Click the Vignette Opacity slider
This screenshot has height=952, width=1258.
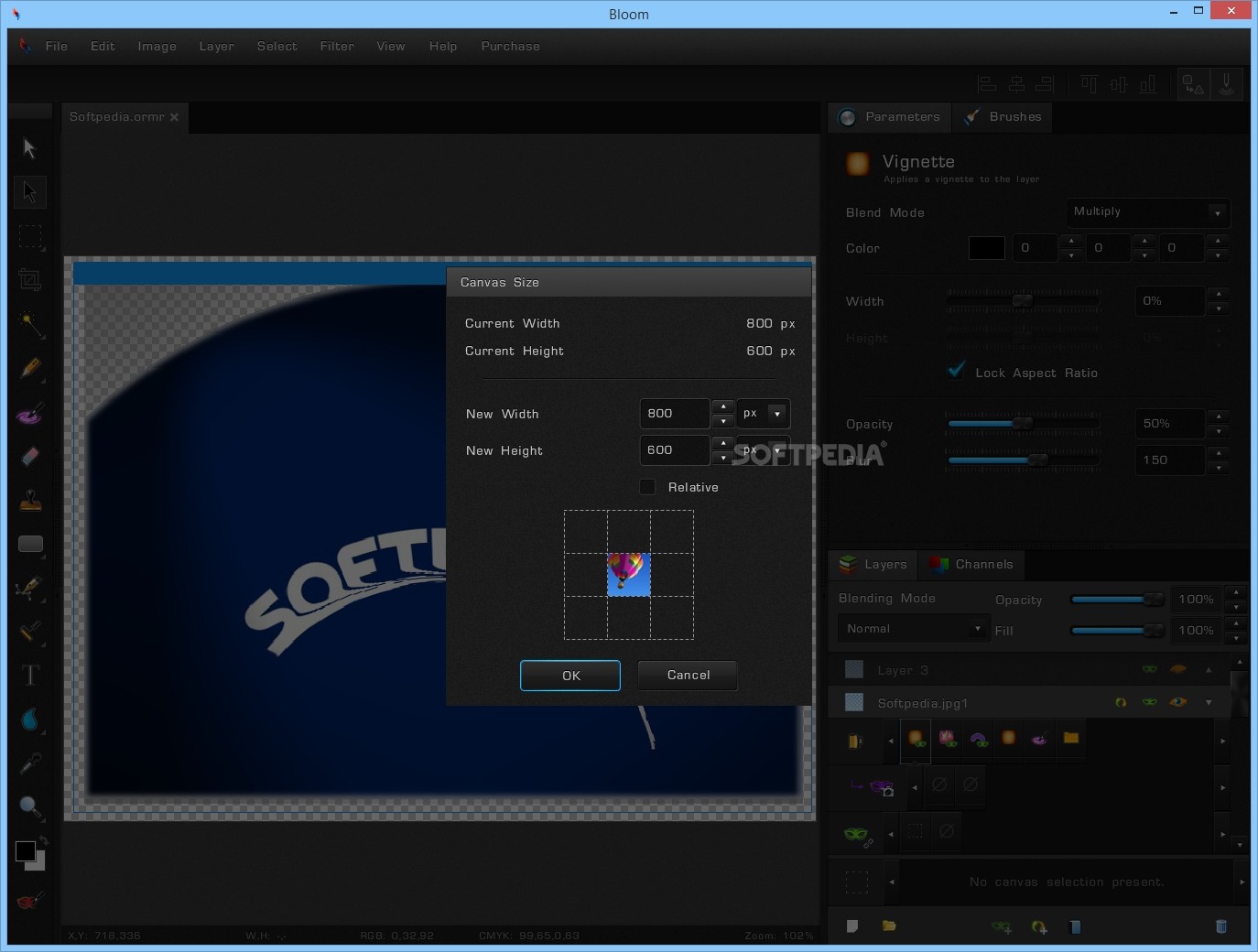[1023, 423]
